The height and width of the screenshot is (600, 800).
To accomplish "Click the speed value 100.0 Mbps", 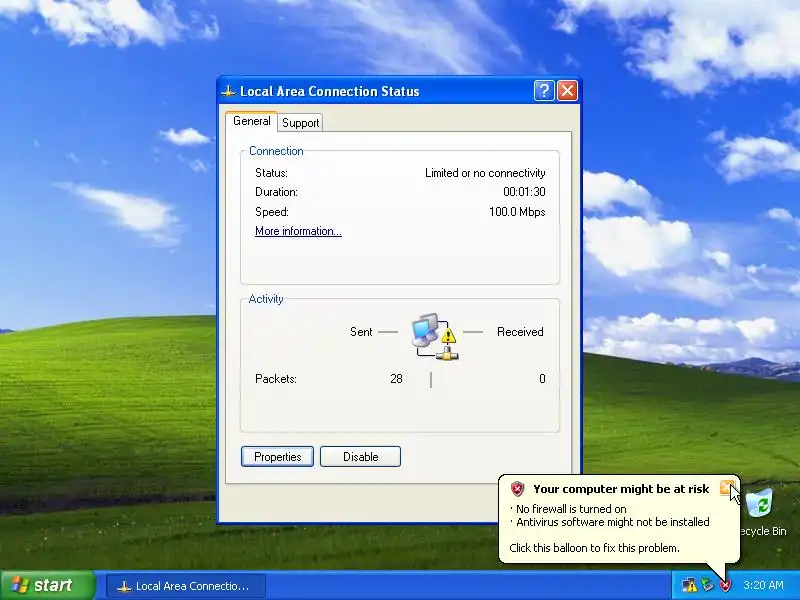I will 517,212.
